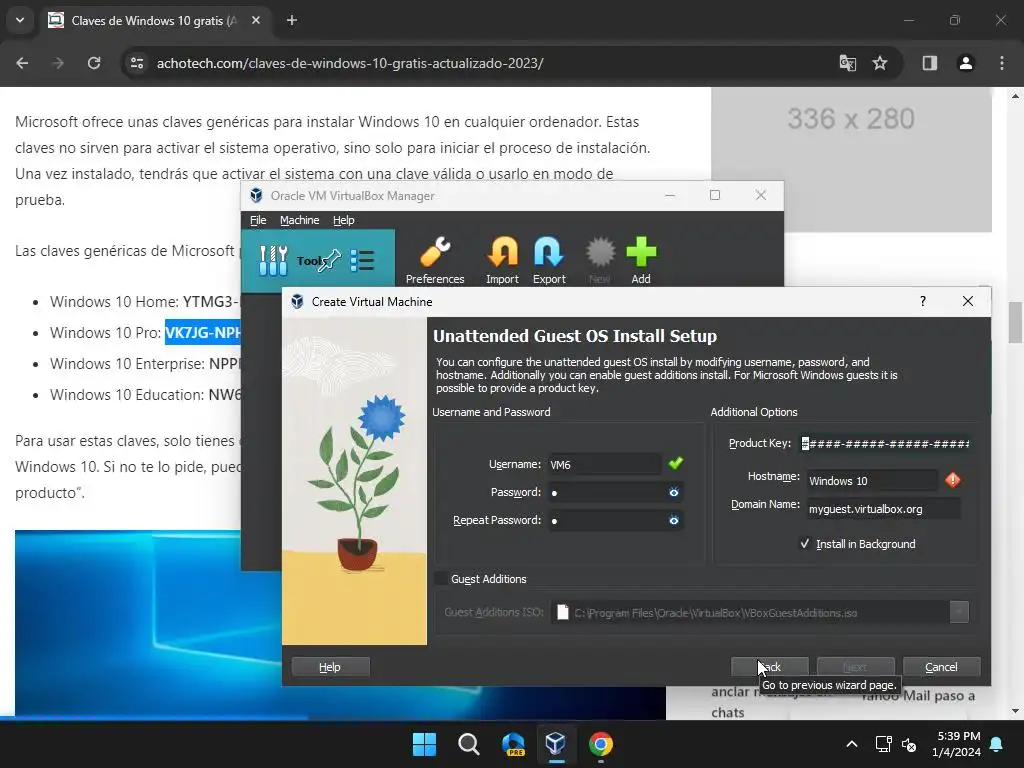1024x768 pixels.
Task: Click the webpage vertical scrollbar thumb
Action: tap(1015, 321)
